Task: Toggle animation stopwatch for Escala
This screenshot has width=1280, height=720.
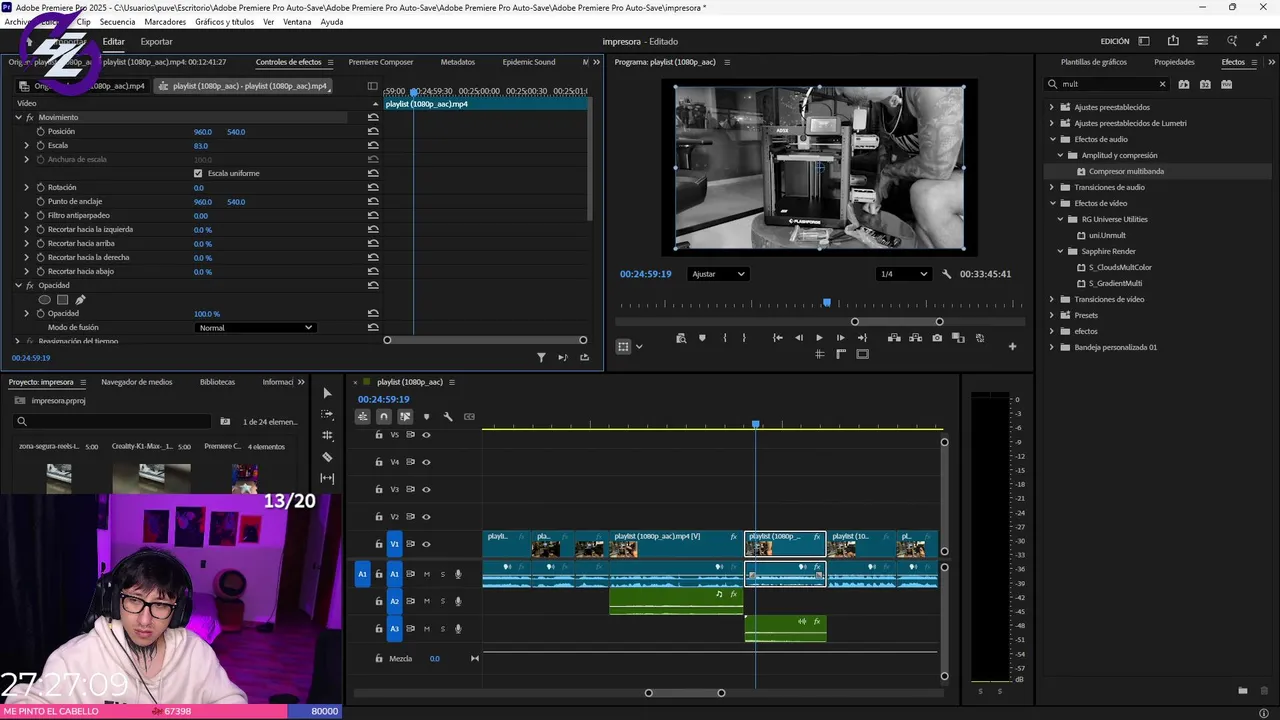Action: 41,146
